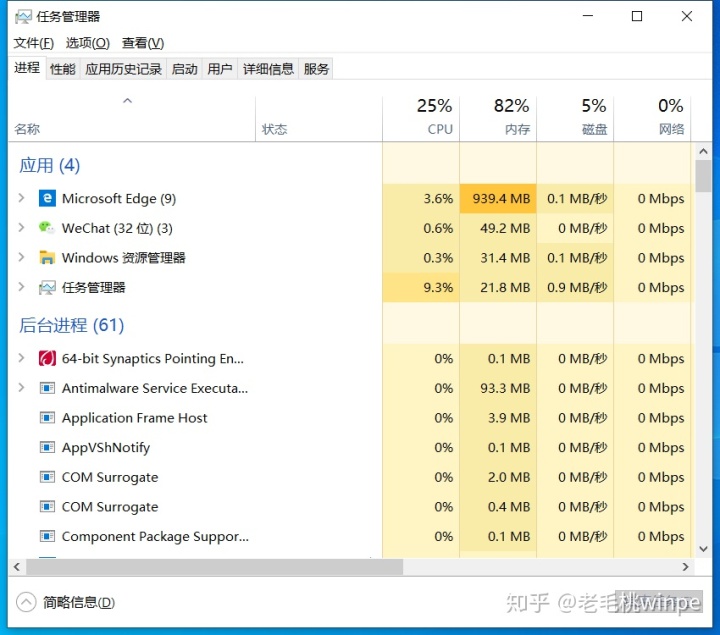Click the horizontal scrollbar thumb
The width and height of the screenshot is (720, 635).
(x=214, y=567)
